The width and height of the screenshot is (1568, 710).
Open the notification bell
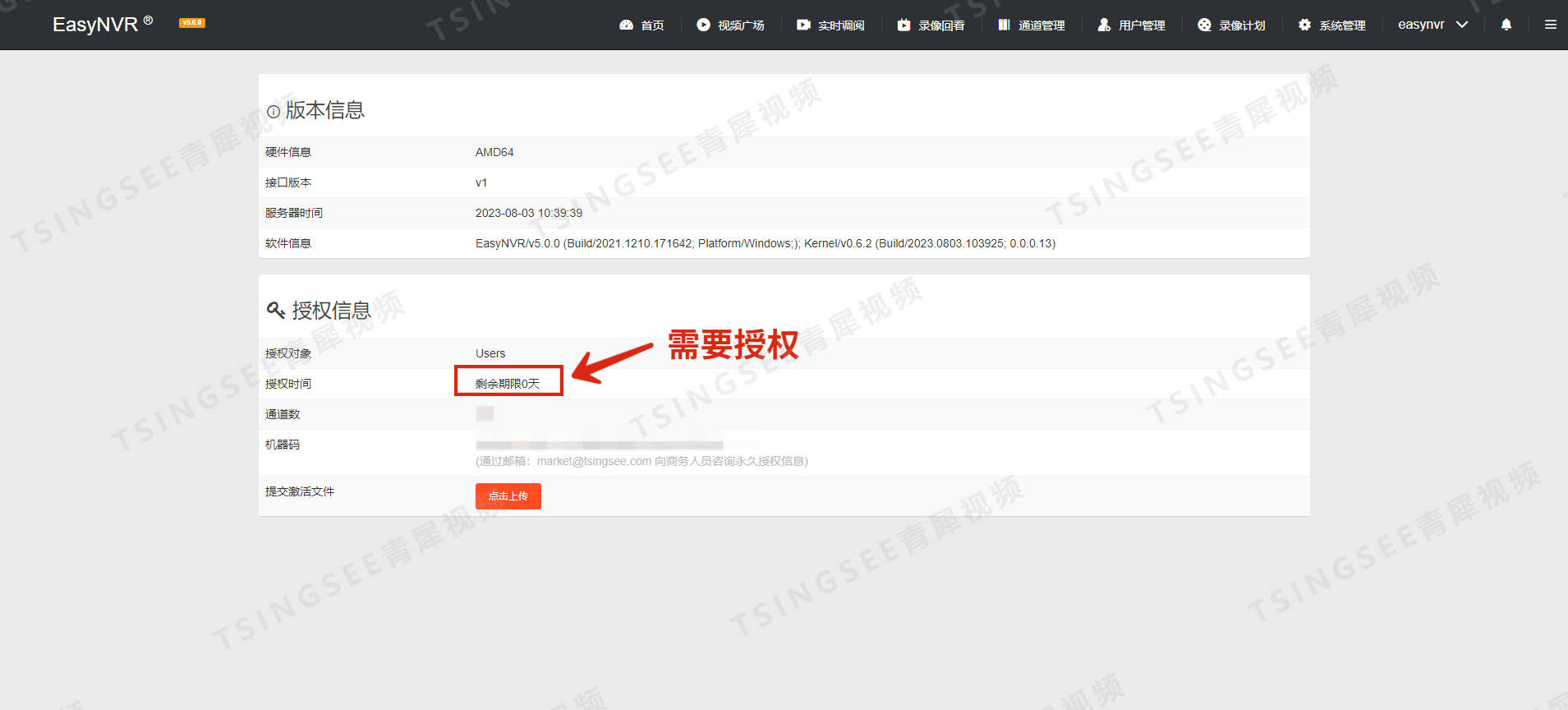click(1506, 25)
